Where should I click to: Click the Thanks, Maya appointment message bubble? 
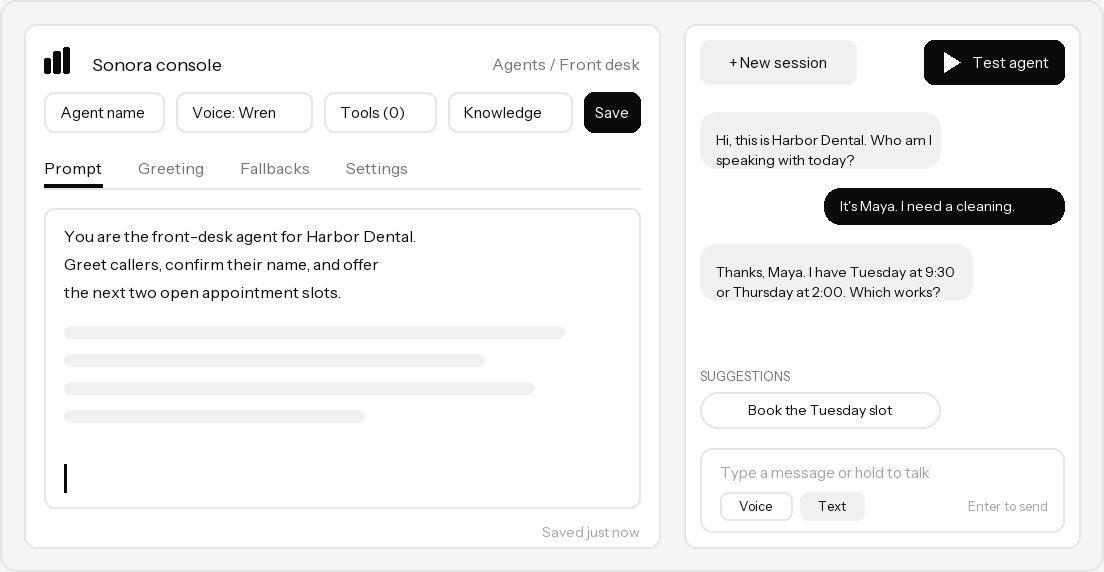836,273
